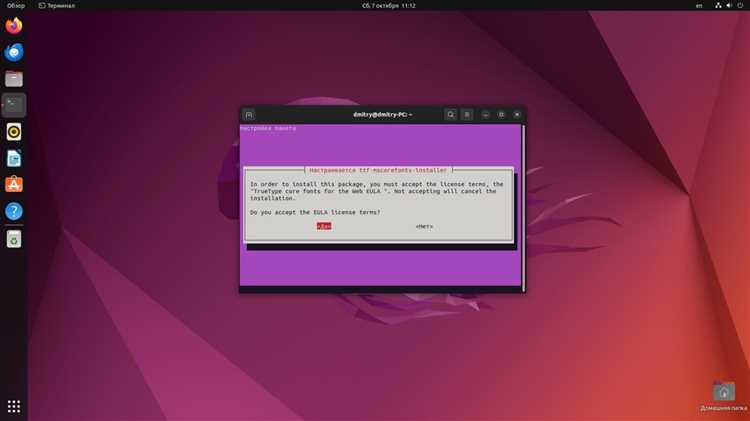Viewport: 750px width, 421px height.
Task: Open the en keyboard layout indicator
Action: click(699, 6)
